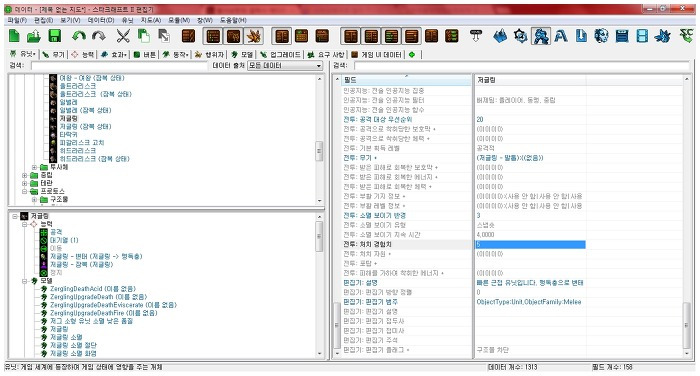Click the grey Redo arrow icon
This screenshot has height=376, width=700.
point(99,36)
